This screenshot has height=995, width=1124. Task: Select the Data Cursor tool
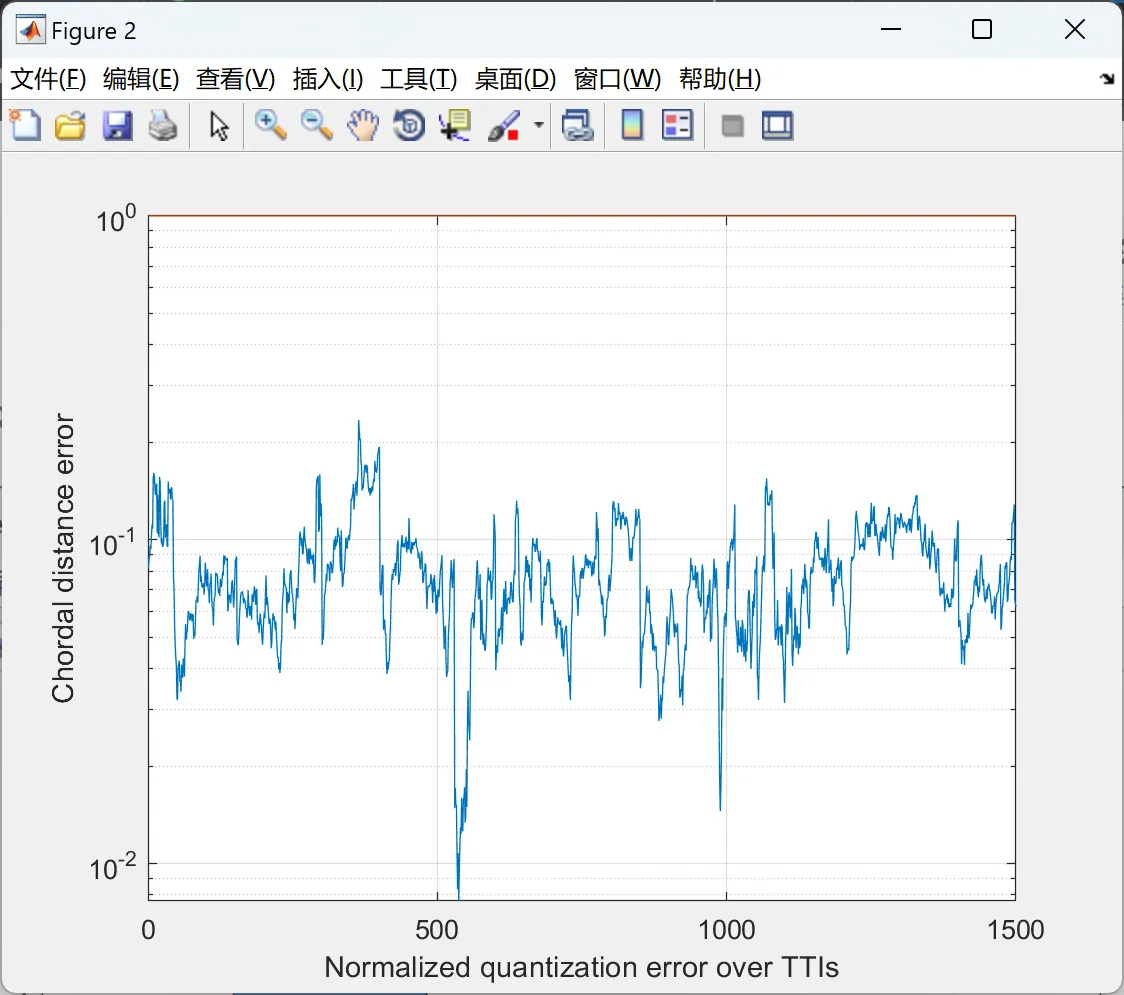click(x=455, y=125)
